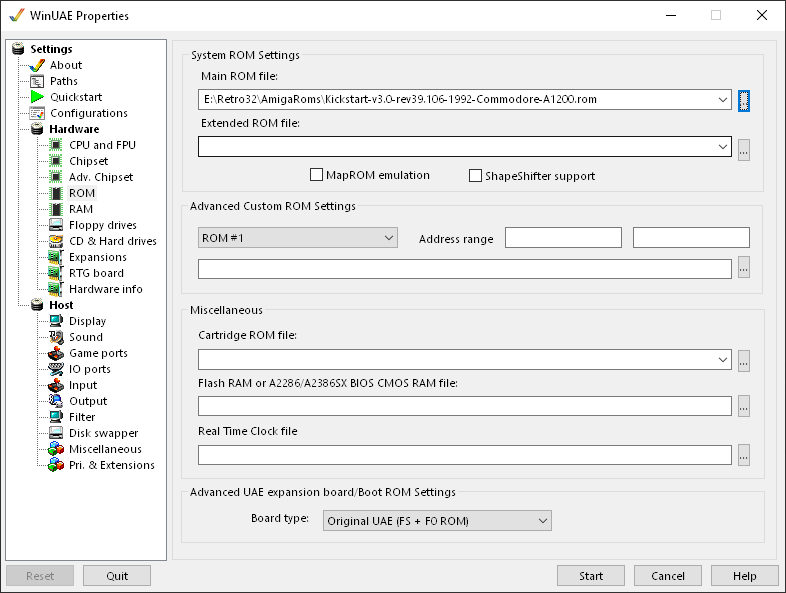
Task: Open the Paths page label
Action: [x=64, y=81]
